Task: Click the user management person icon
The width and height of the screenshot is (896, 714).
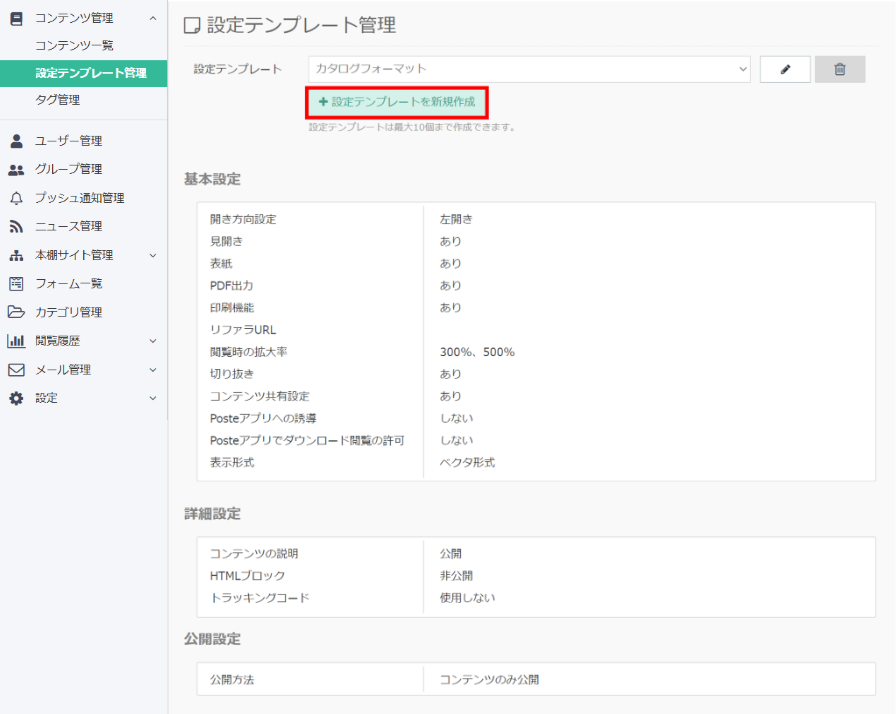Action: point(16,141)
